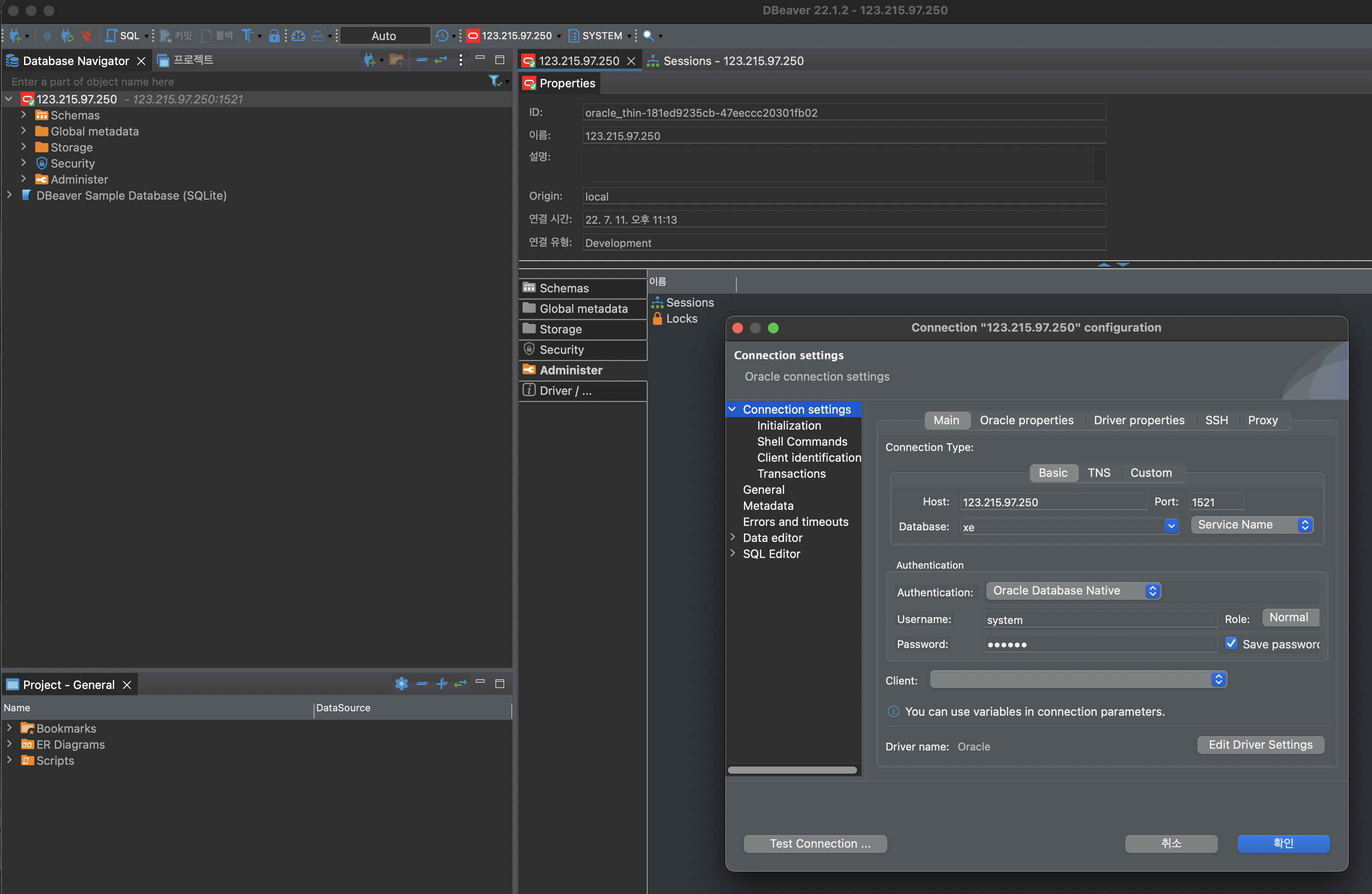Switch to the Proxy tab in dialog

click(x=1262, y=420)
